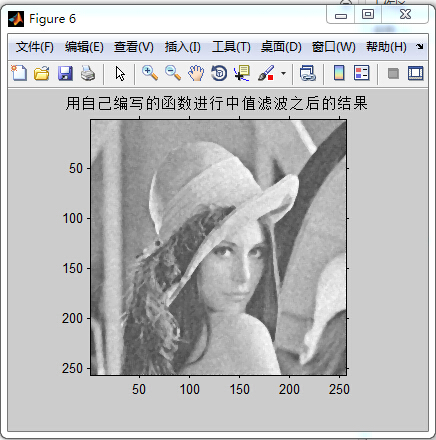Click the y-axis tick label 200
This screenshot has width=436, height=440.
point(72,319)
